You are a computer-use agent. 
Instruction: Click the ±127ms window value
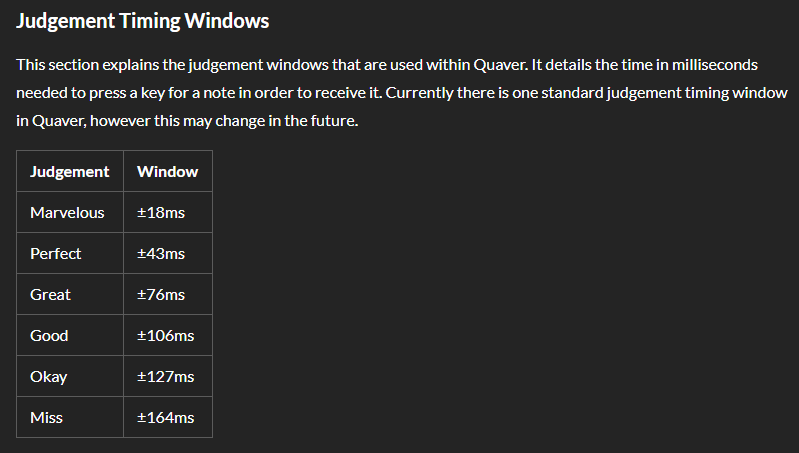pyautogui.click(x=165, y=376)
